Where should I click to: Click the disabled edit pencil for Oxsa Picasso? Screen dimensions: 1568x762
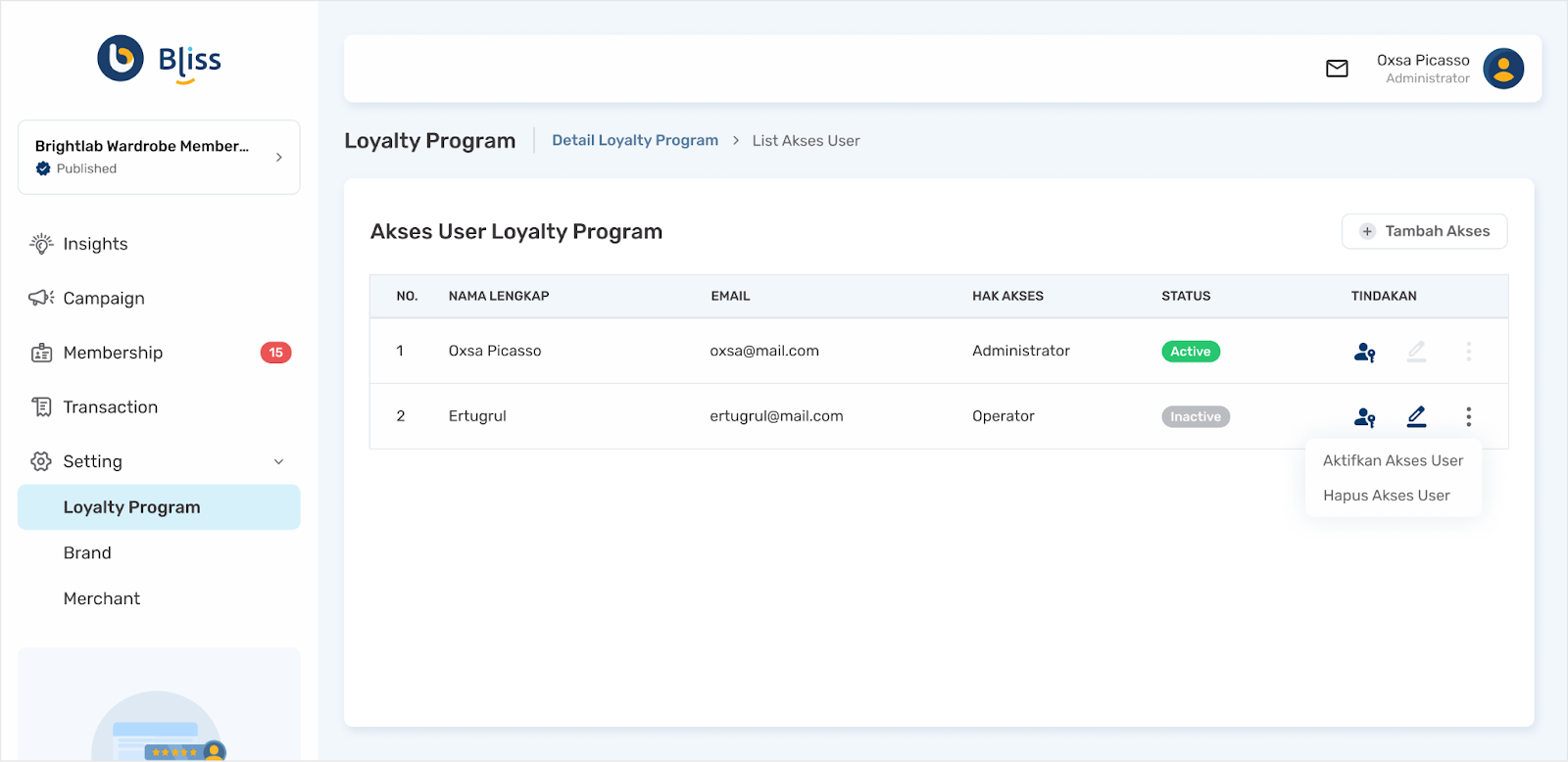(x=1416, y=351)
